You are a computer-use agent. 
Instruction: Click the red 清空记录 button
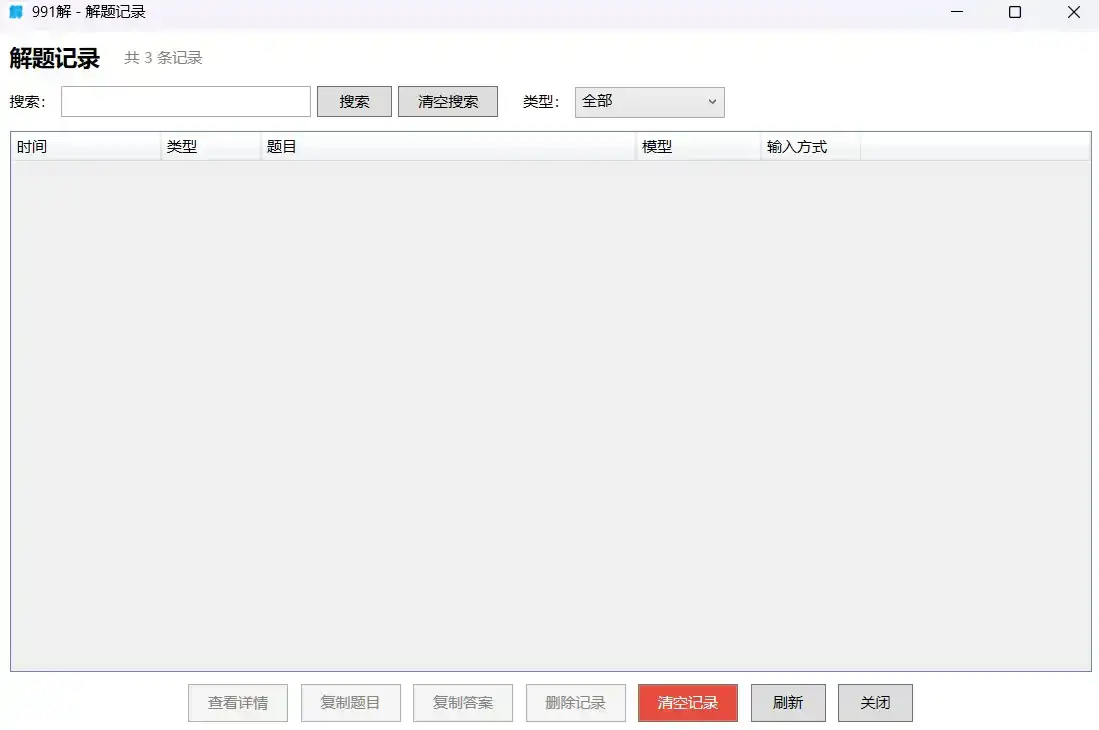tap(687, 702)
